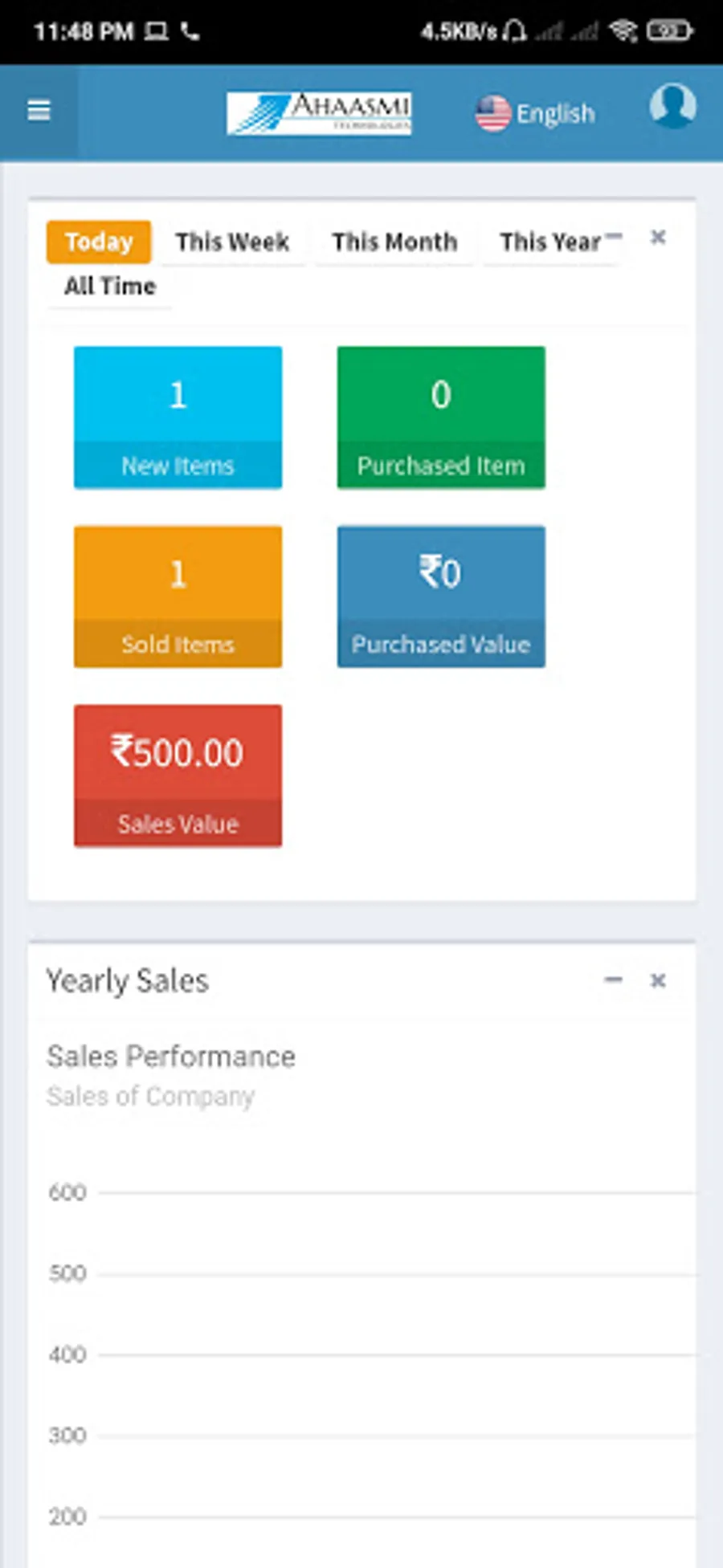Open the New Items tile
This screenshot has width=723, height=1568.
pyautogui.click(x=178, y=417)
